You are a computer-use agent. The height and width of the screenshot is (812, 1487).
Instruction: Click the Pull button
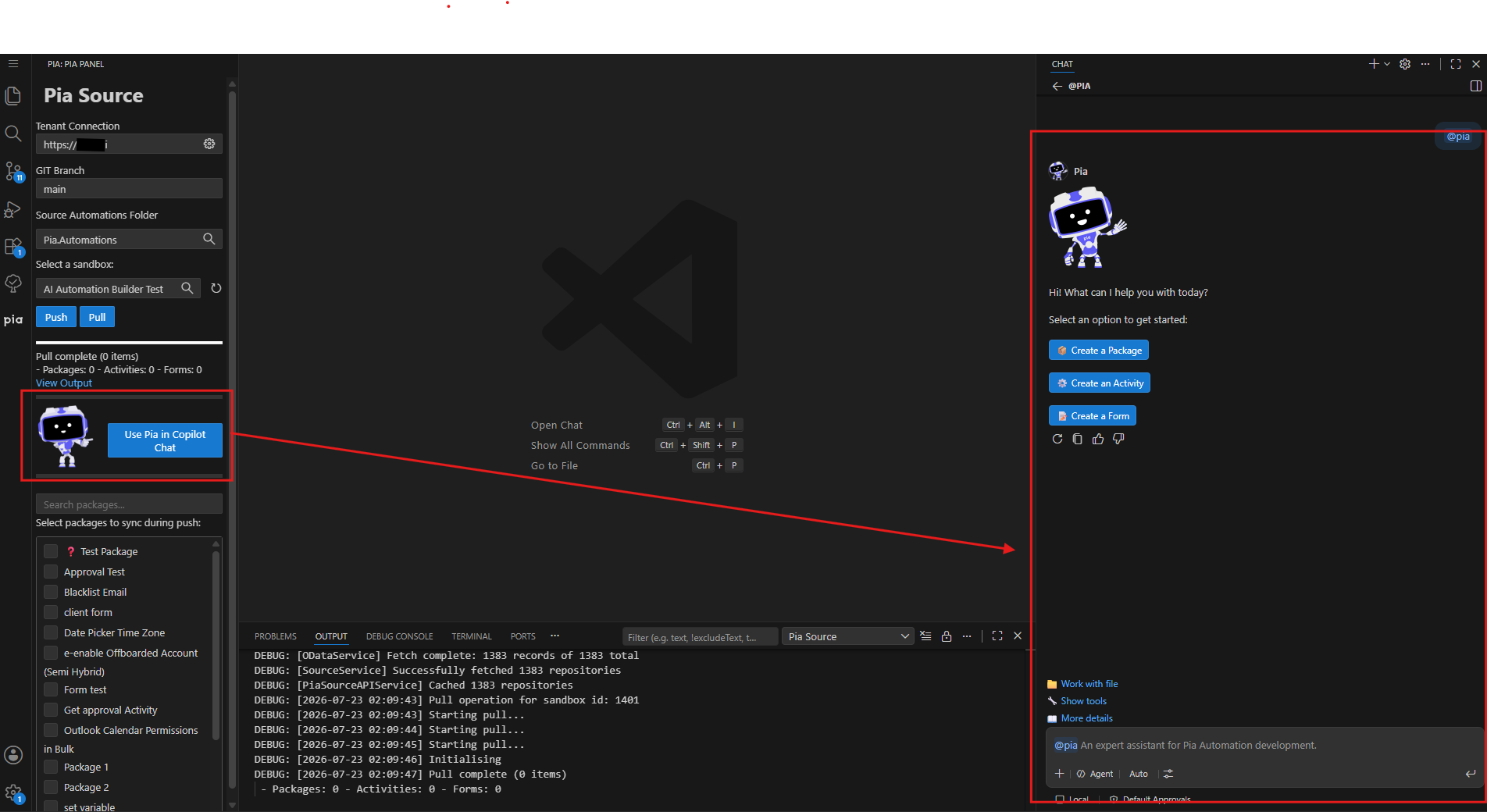click(97, 317)
